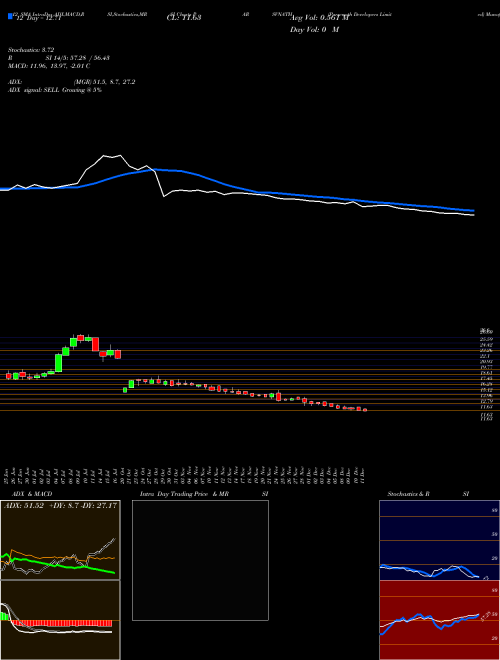
Task: Select the '12 Day = 12.71' SMA legend text
Action: (38, 18)
